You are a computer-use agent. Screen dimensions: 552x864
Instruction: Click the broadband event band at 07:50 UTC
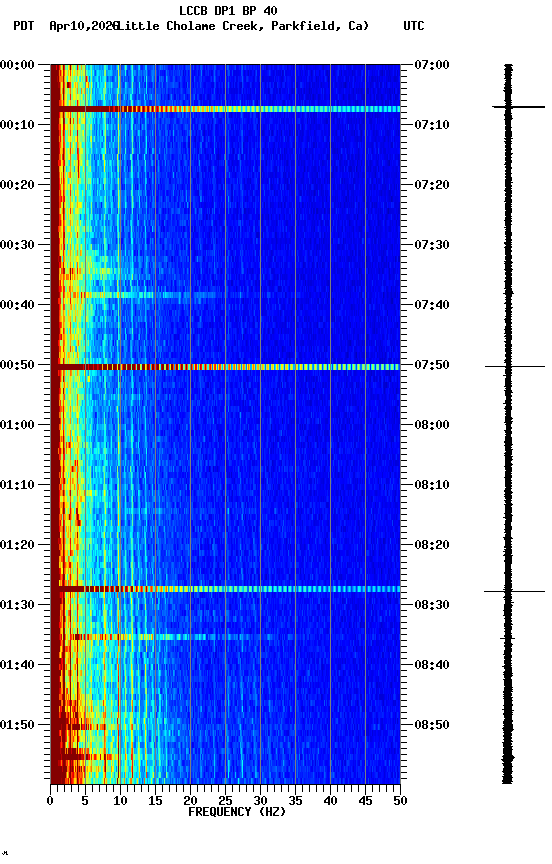point(225,367)
